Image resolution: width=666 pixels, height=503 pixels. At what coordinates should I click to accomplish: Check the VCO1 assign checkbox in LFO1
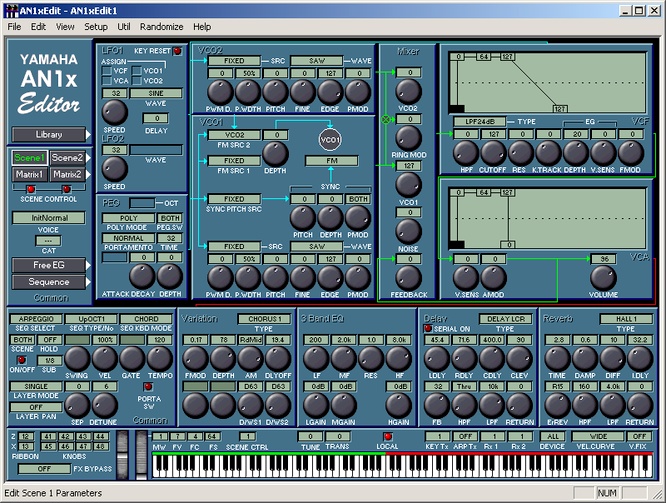[137, 71]
